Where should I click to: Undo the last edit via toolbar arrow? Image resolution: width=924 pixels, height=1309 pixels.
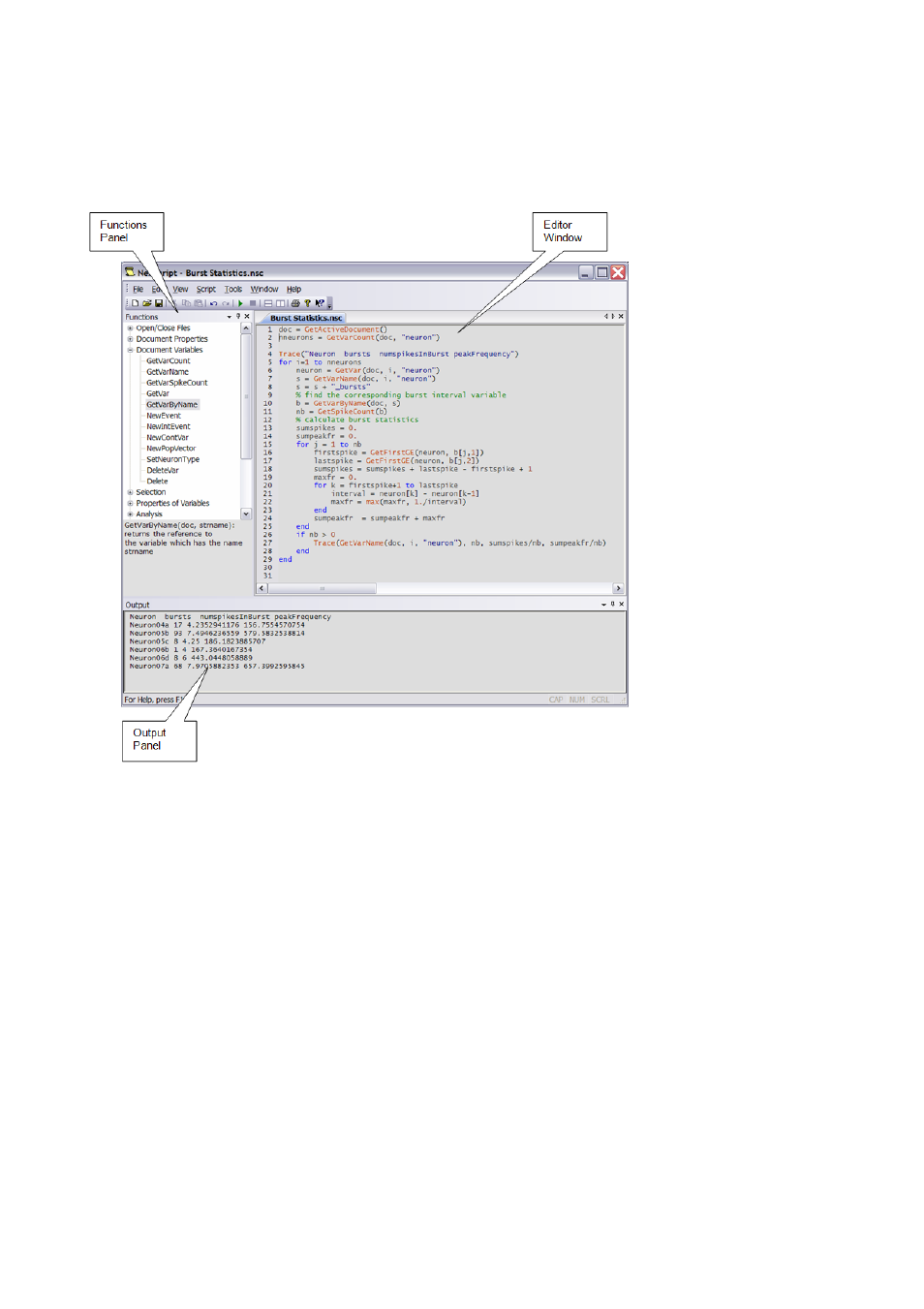point(213,303)
